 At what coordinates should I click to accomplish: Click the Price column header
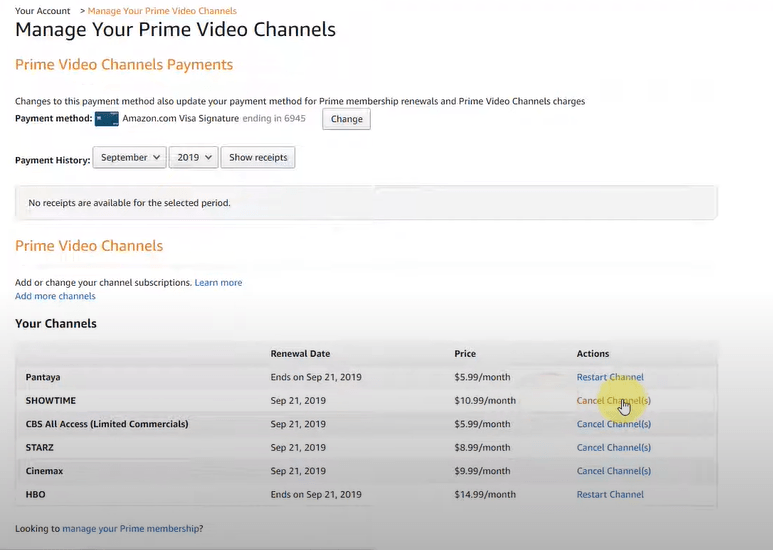tap(465, 353)
